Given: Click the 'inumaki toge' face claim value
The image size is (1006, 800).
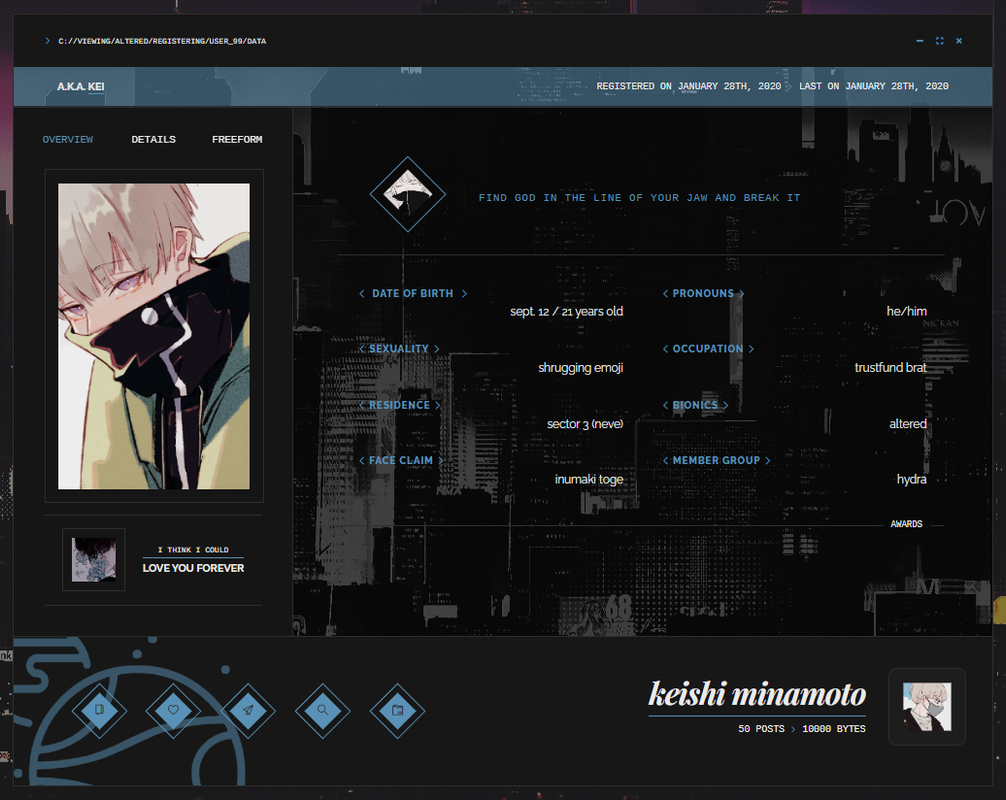Looking at the screenshot, I should 589,479.
